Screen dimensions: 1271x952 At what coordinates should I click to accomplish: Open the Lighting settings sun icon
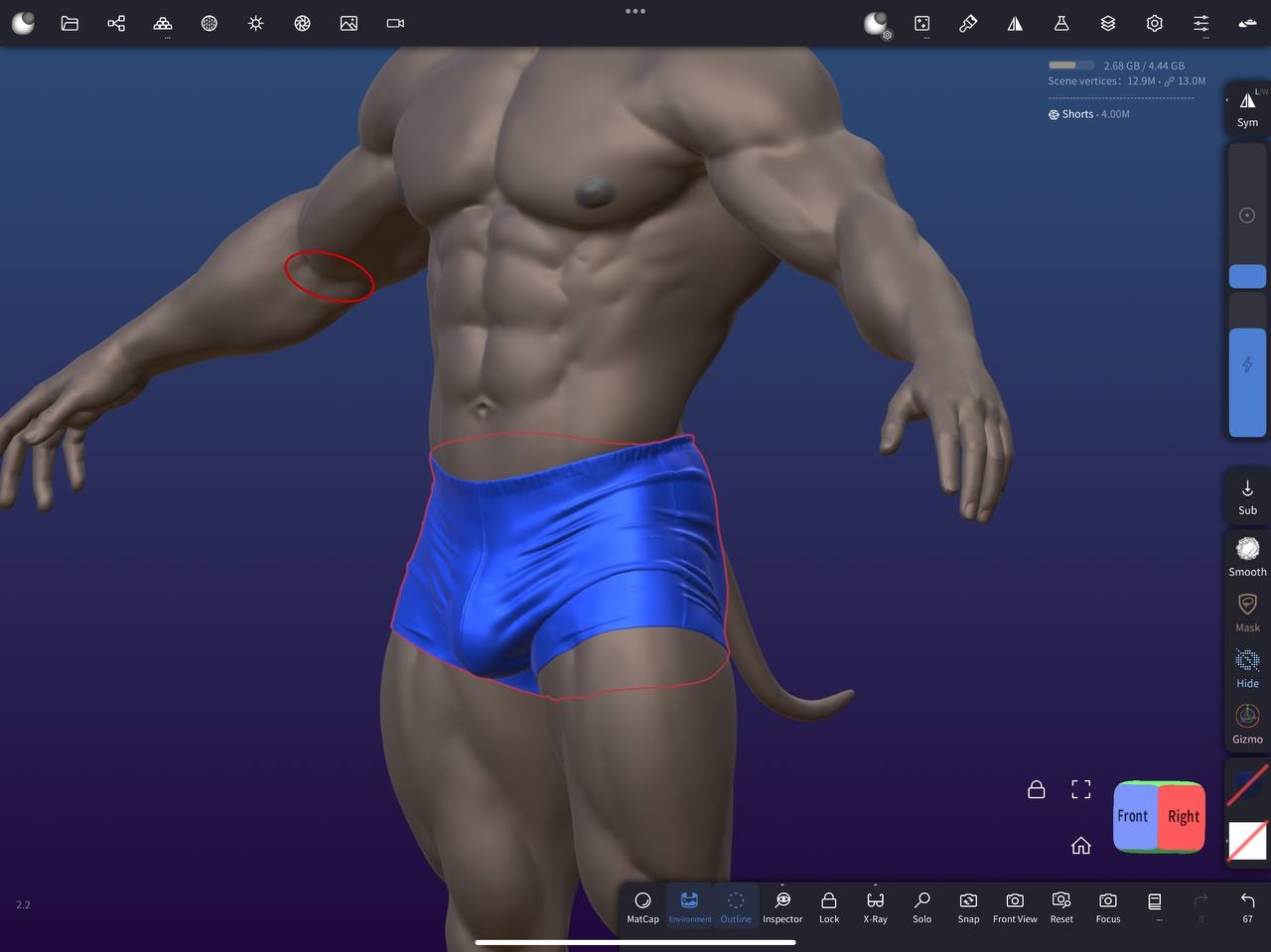pos(256,23)
